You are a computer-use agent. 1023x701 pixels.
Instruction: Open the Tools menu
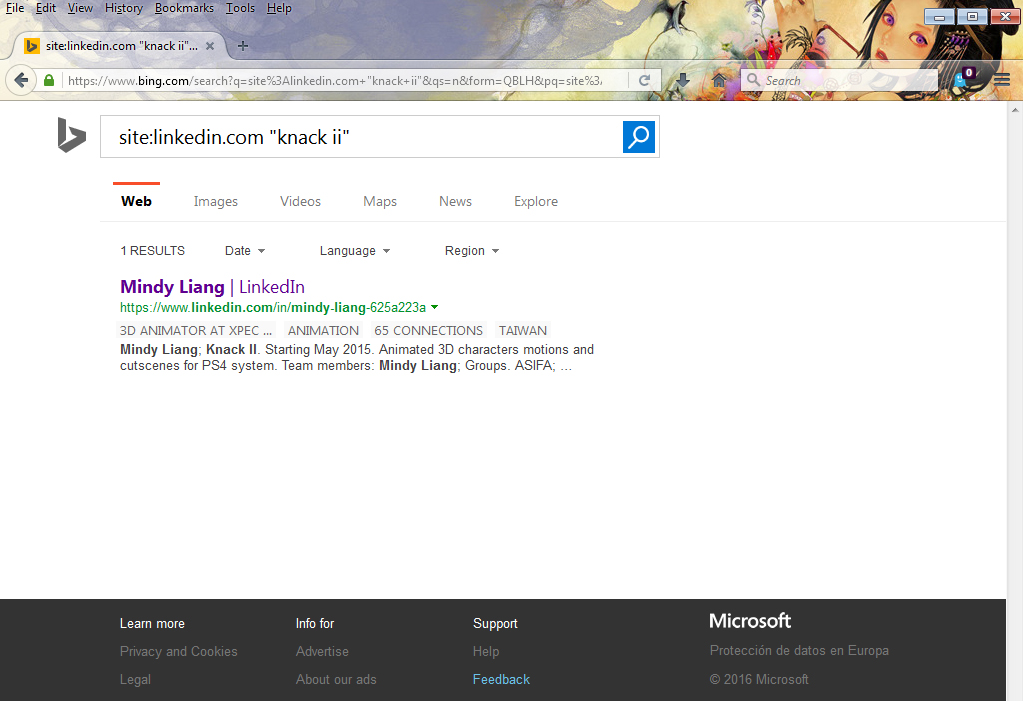click(x=240, y=8)
